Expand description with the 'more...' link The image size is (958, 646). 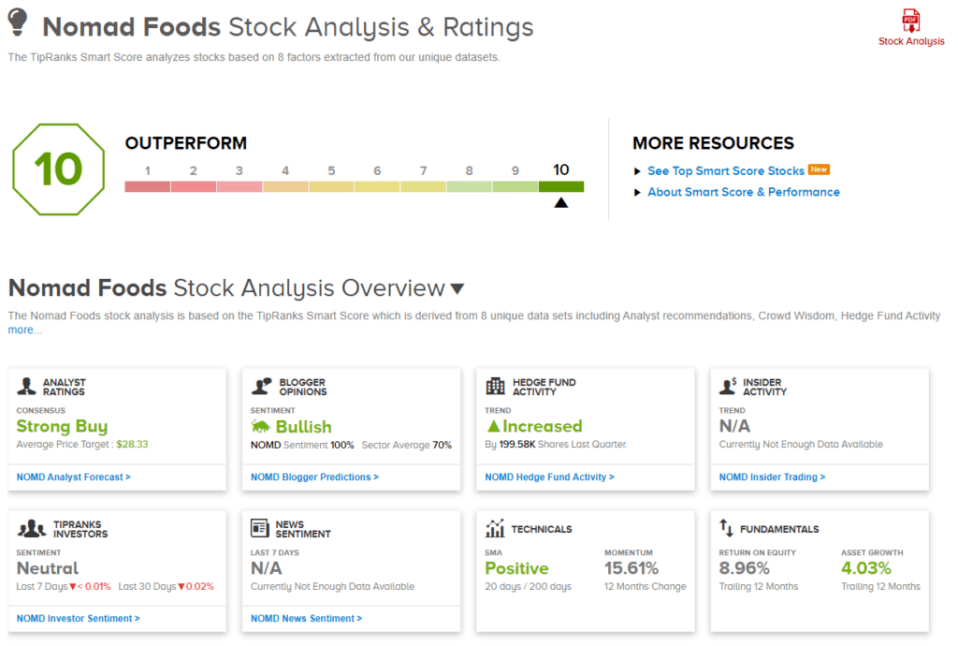(x=25, y=330)
